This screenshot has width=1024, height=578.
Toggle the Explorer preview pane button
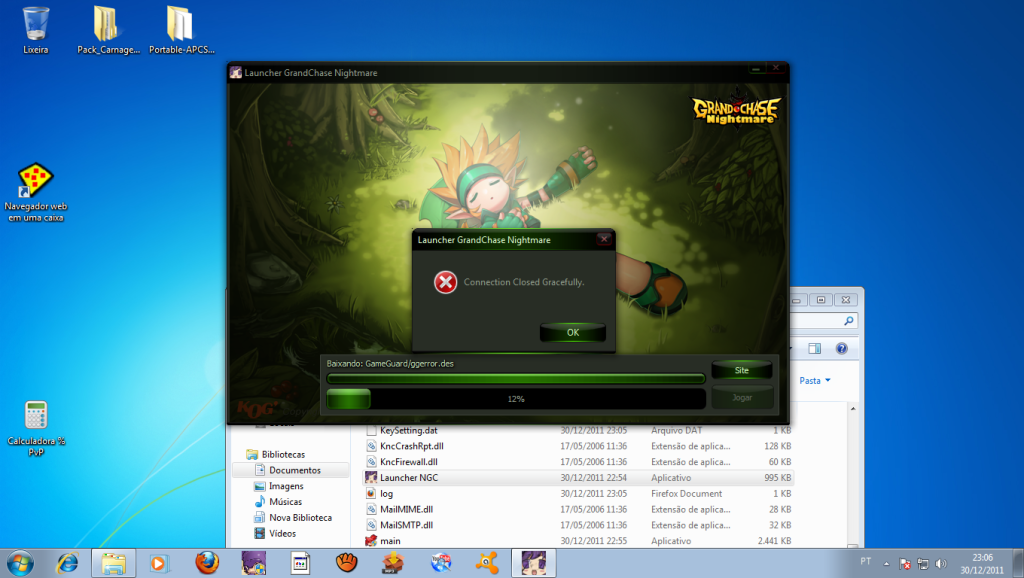tap(814, 349)
